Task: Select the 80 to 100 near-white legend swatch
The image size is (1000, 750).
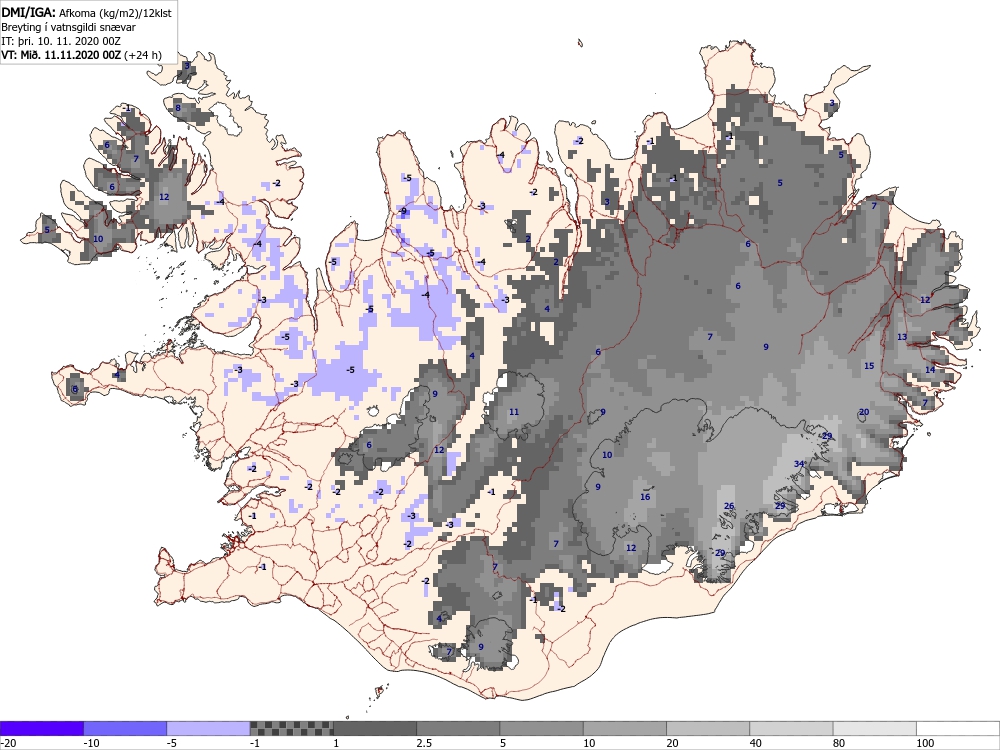Action: point(874,728)
